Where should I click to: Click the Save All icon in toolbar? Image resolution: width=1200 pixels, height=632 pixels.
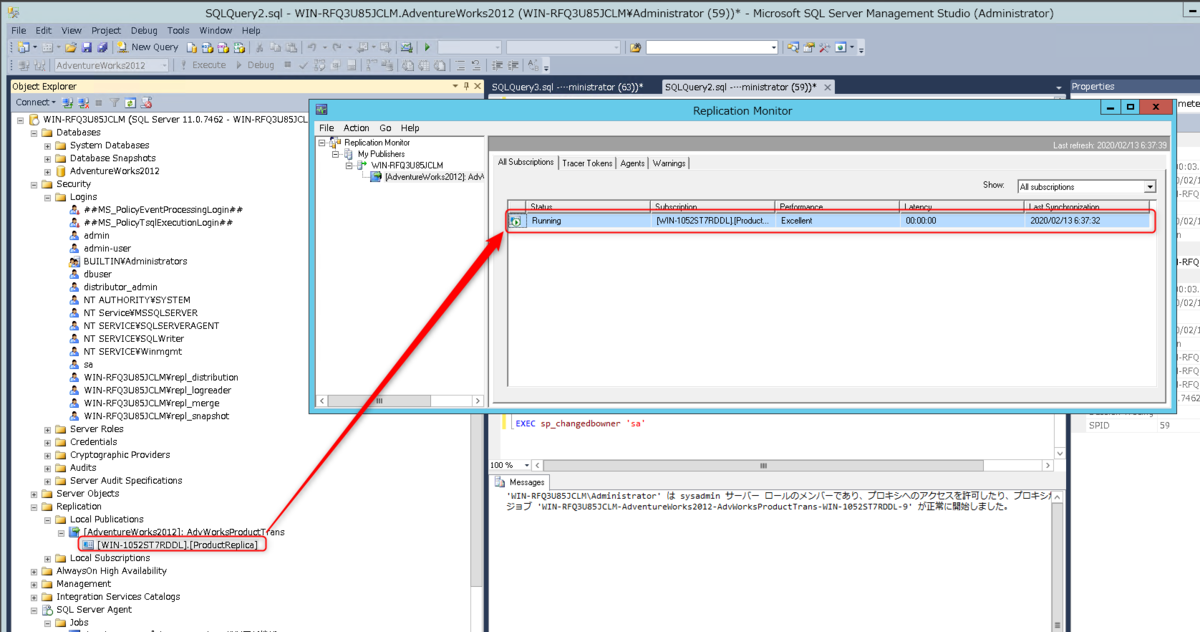click(101, 47)
